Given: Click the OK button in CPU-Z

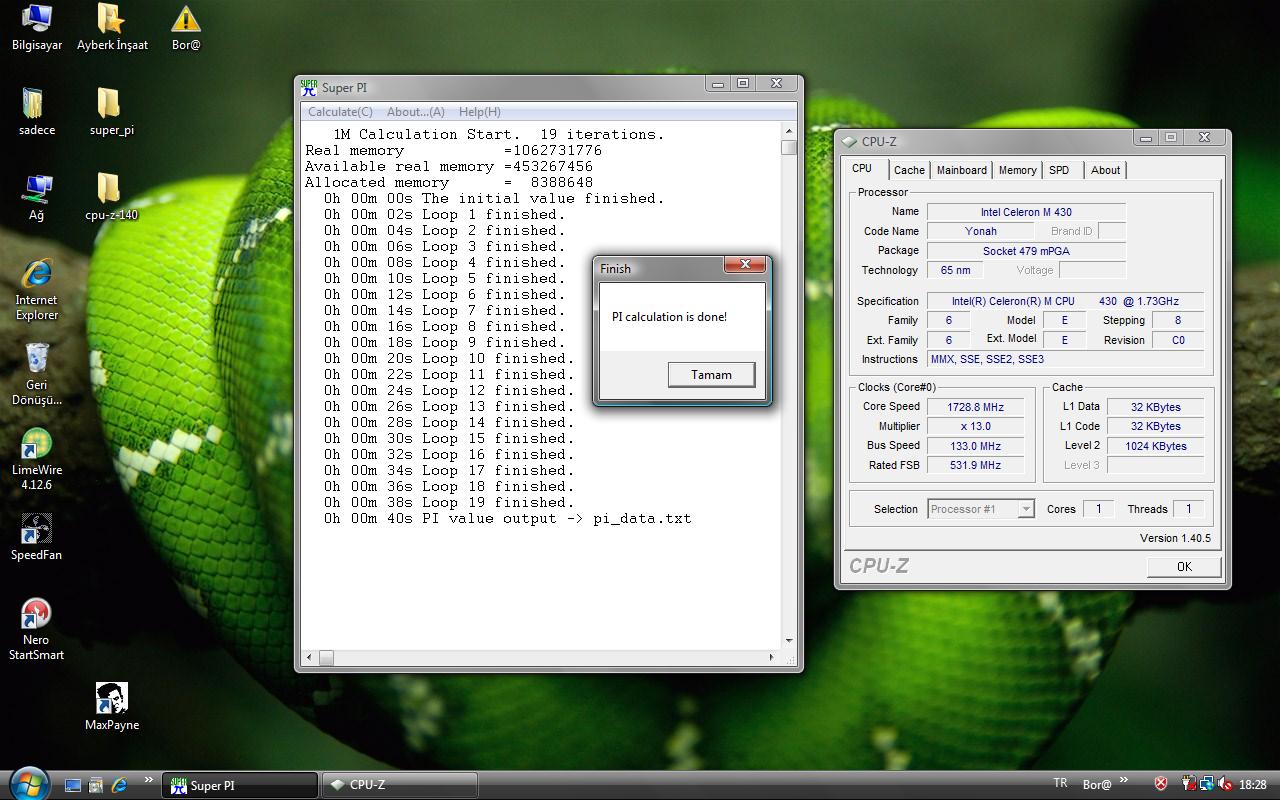Looking at the screenshot, I should click(1184, 566).
